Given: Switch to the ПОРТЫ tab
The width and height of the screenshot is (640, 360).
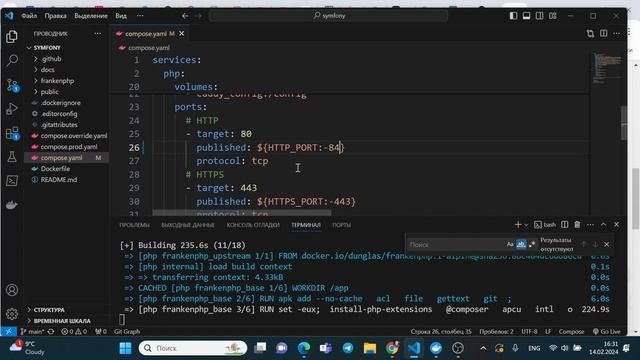Looking at the screenshot, I should click(341, 225).
